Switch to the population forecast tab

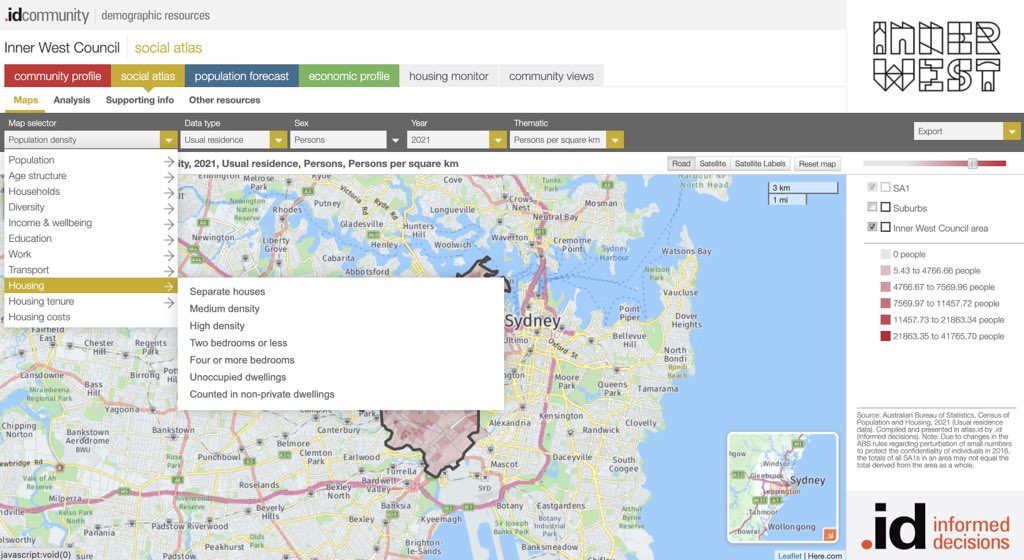pyautogui.click(x=242, y=76)
